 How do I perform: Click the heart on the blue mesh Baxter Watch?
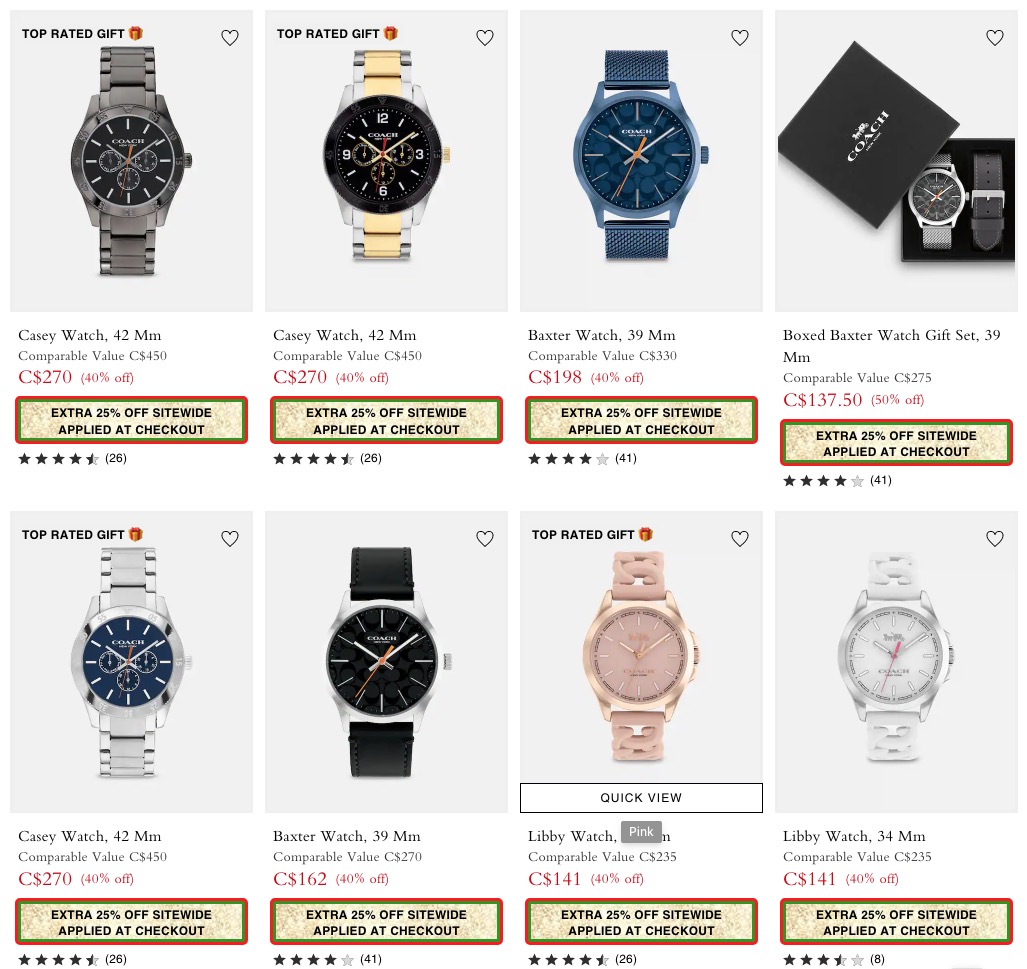click(x=739, y=38)
